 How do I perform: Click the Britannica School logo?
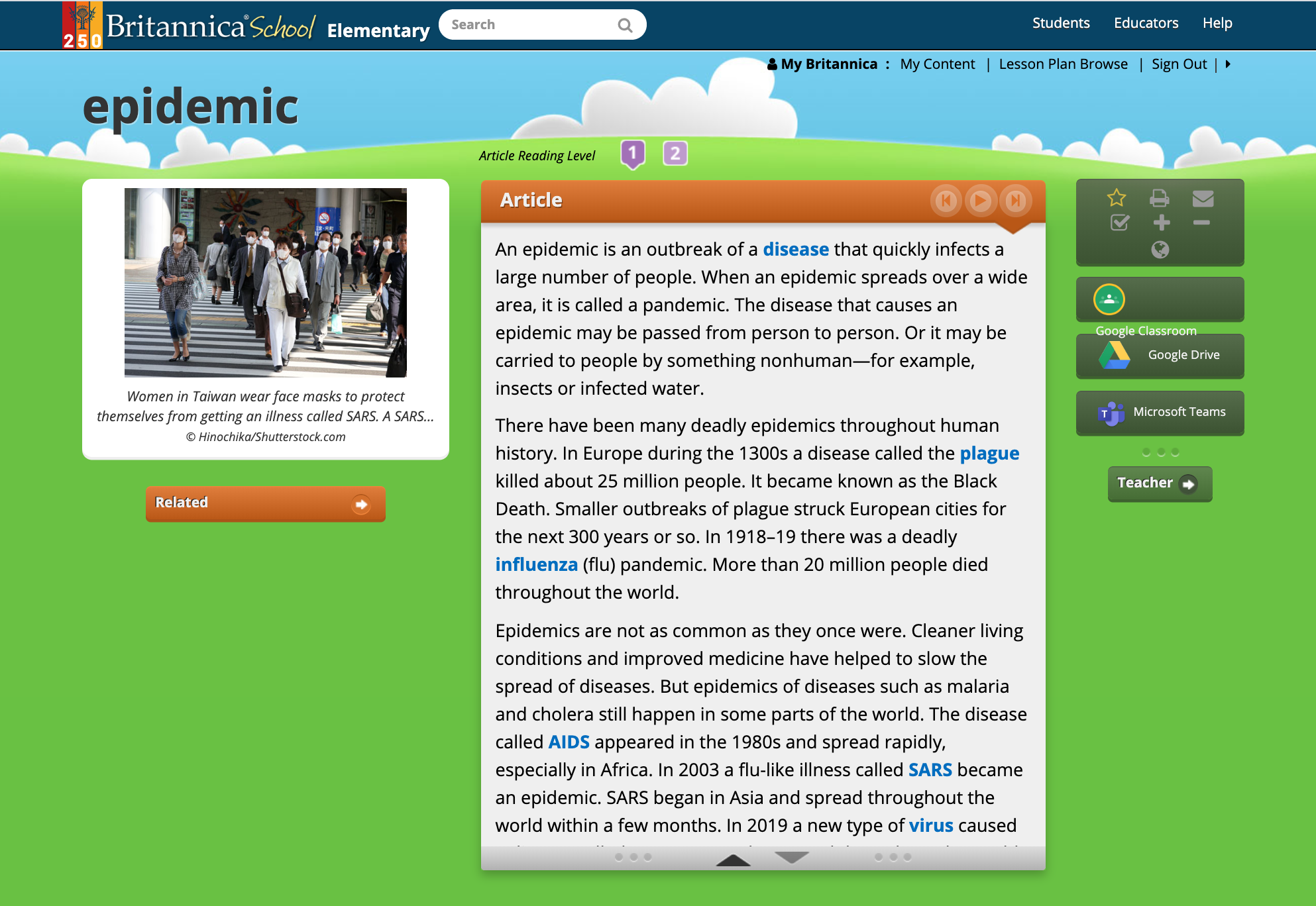point(190,26)
